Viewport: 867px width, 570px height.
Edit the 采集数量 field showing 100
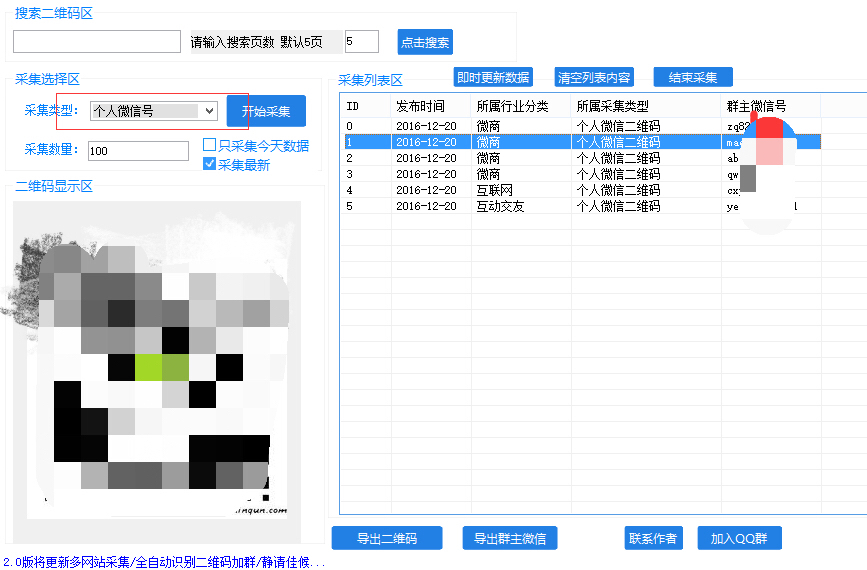pyautogui.click(x=138, y=151)
